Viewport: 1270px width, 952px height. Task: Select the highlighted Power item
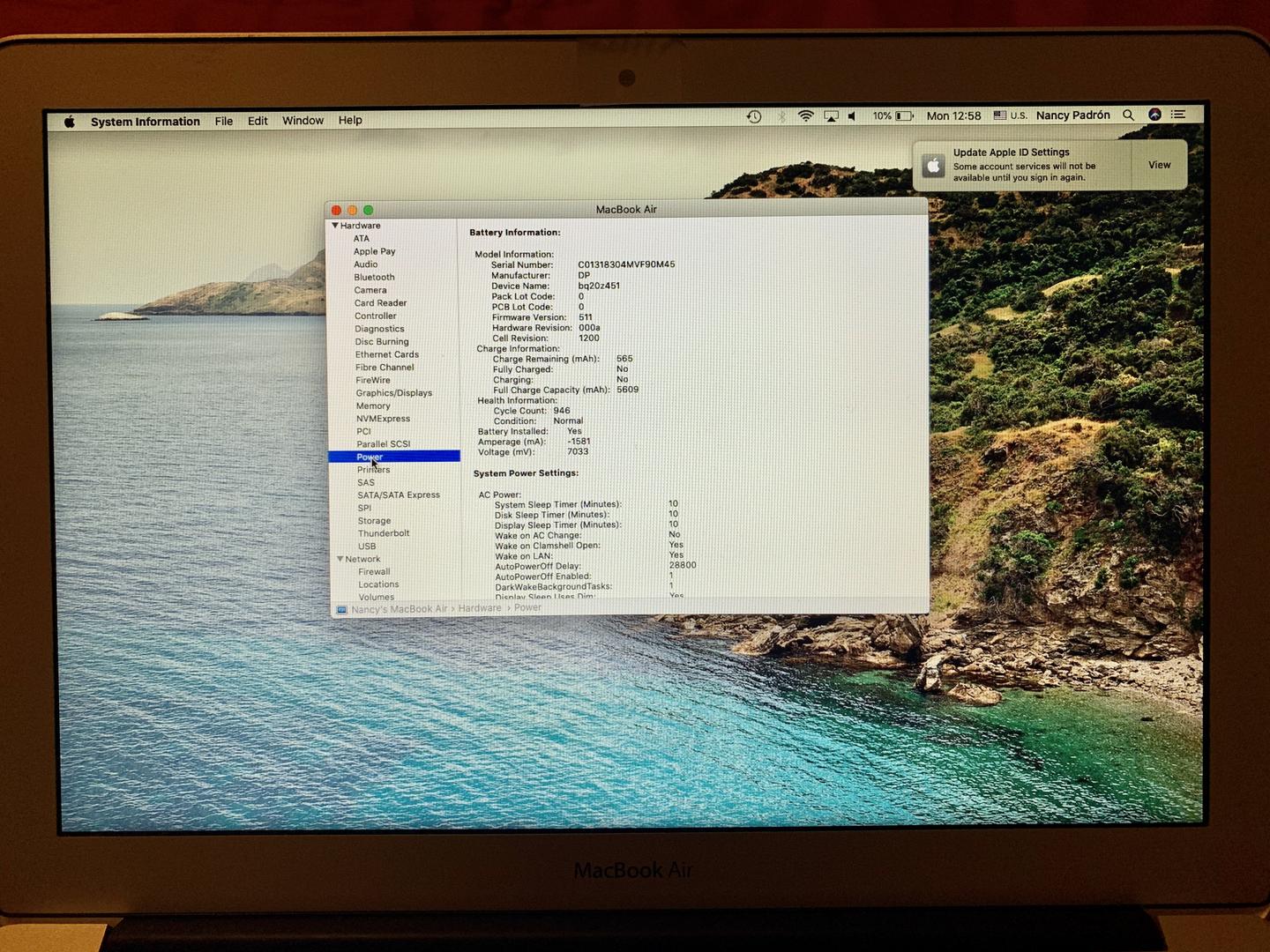pyautogui.click(x=394, y=457)
